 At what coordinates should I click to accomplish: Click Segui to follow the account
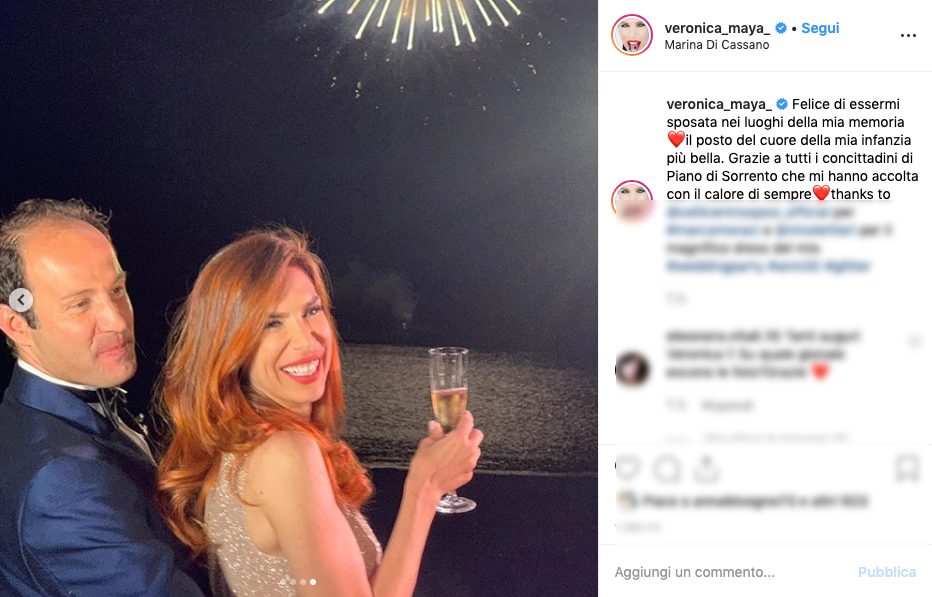tap(820, 28)
